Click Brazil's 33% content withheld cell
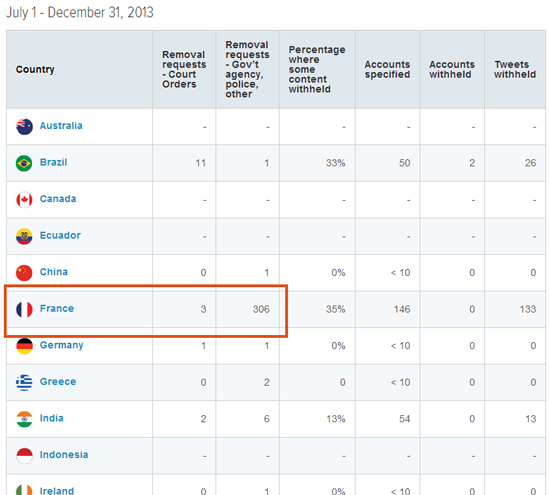 (x=317, y=163)
